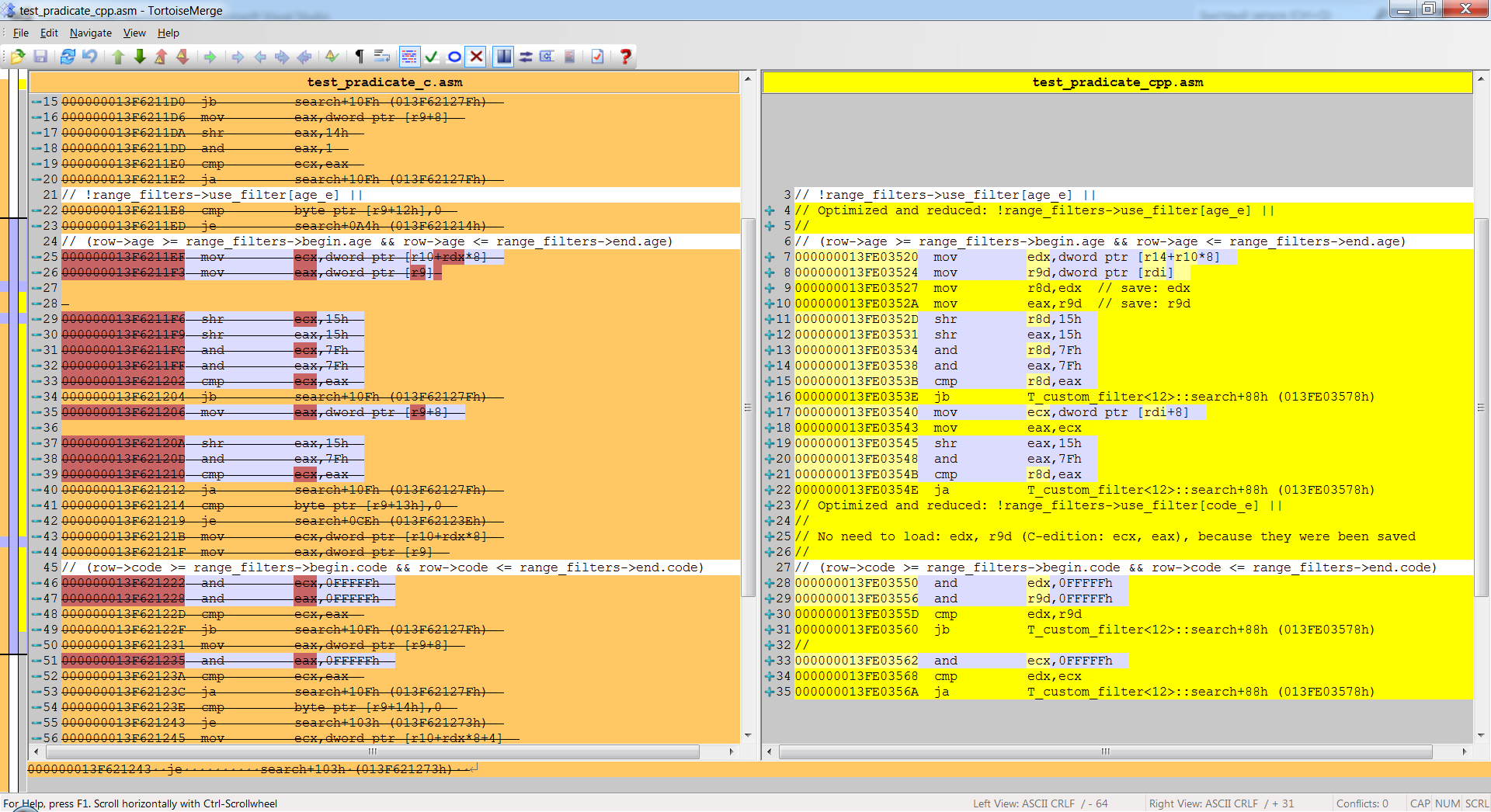Open the View menu
The width and height of the screenshot is (1491, 812).
134,33
